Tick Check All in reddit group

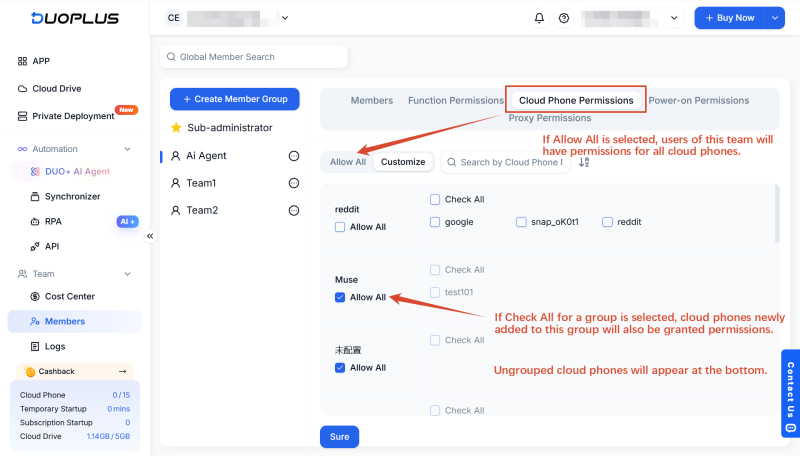435,199
